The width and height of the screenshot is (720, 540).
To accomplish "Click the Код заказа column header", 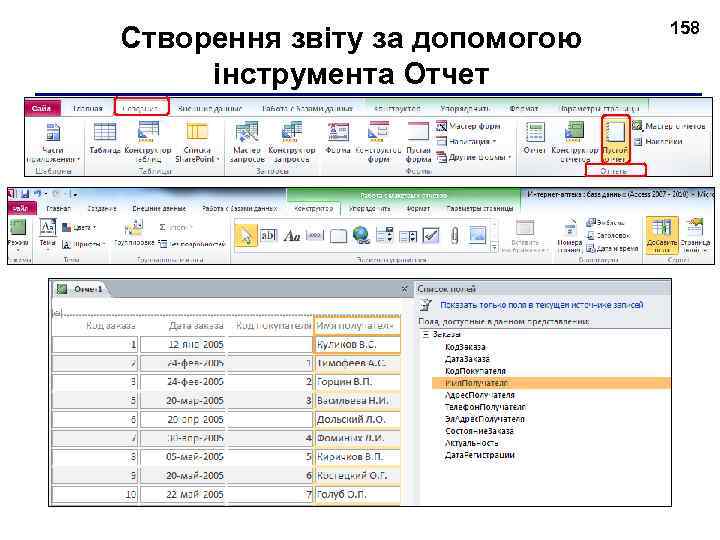I will pyautogui.click(x=111, y=326).
